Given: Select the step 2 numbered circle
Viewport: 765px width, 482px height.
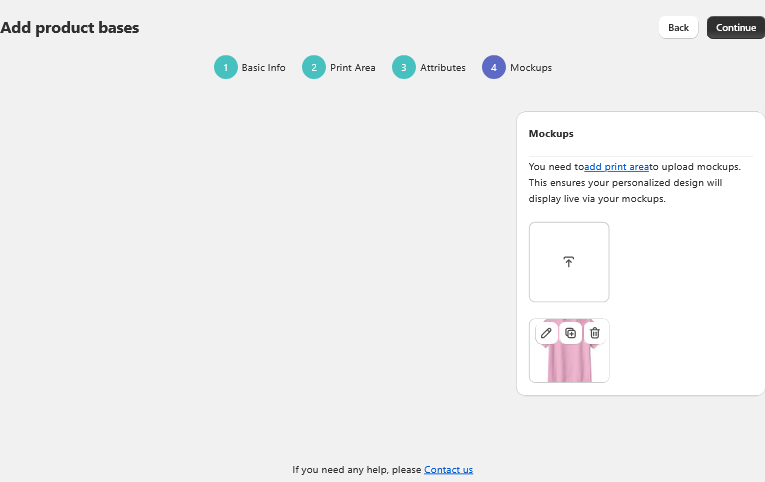Looking at the screenshot, I should 314,67.
